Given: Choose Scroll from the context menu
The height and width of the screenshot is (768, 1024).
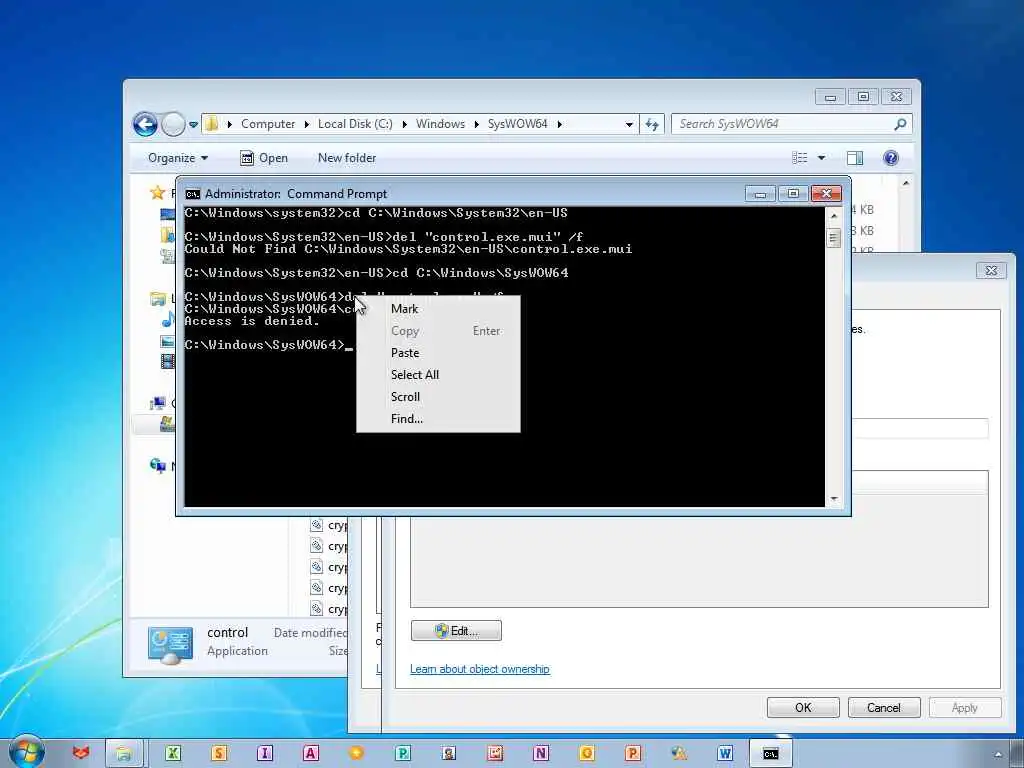Looking at the screenshot, I should [x=438, y=396].
